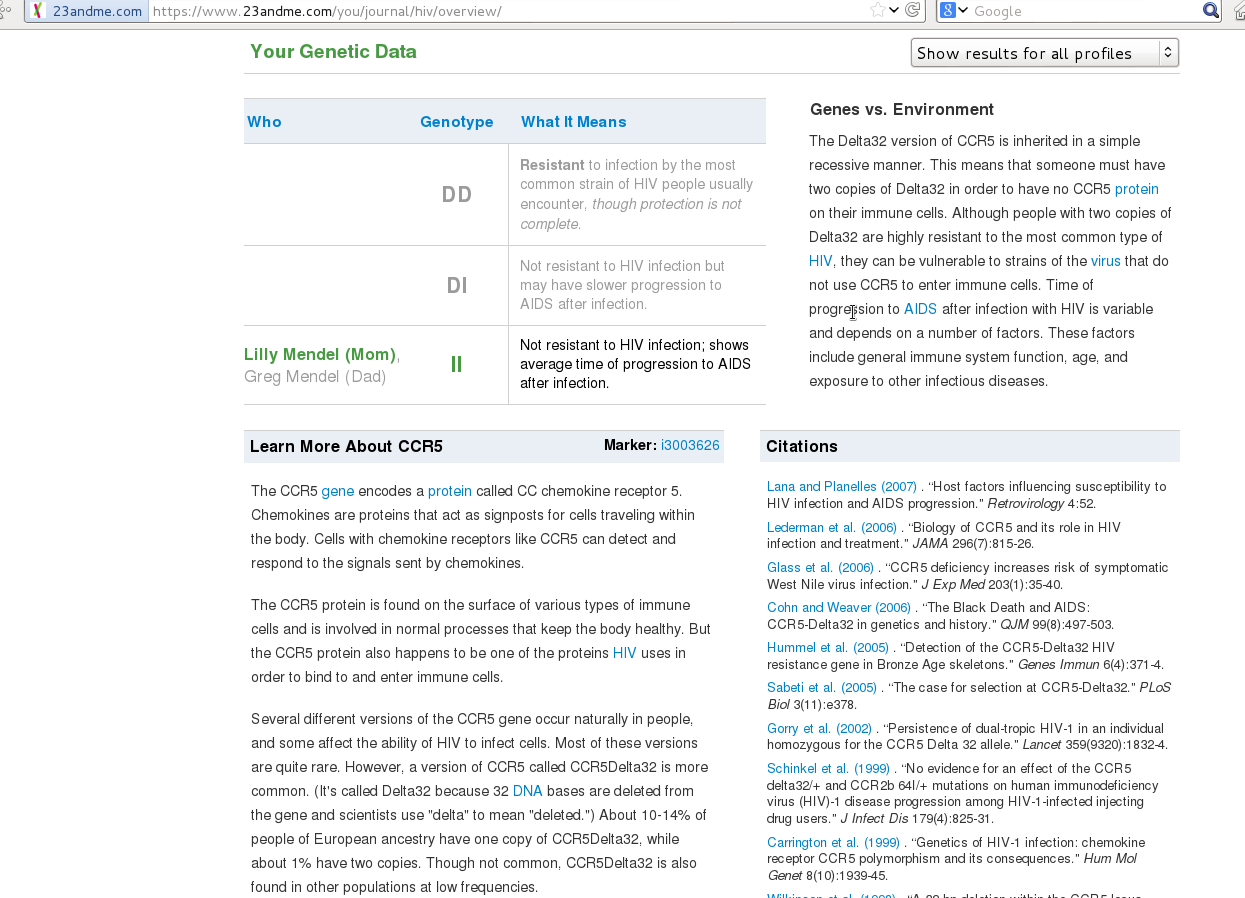
Task: Click the 'What It Means' column header
Action: click(573, 122)
